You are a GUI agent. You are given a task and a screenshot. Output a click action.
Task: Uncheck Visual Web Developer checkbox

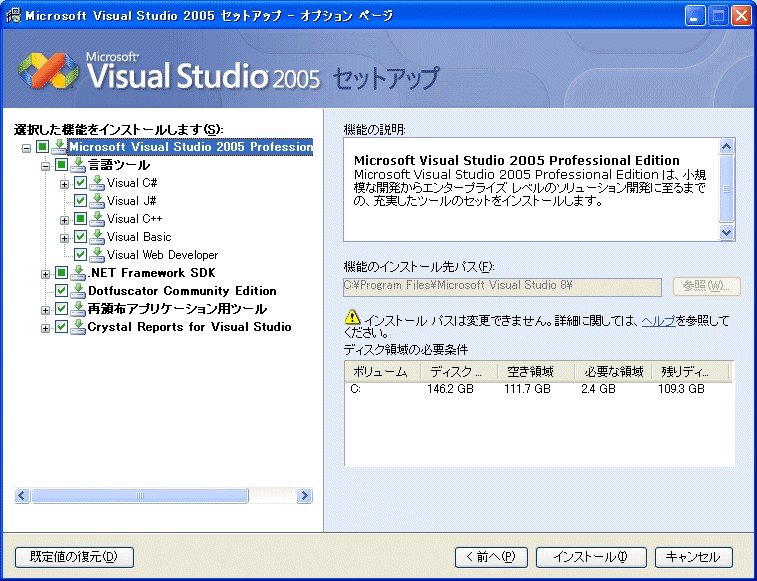pos(80,255)
